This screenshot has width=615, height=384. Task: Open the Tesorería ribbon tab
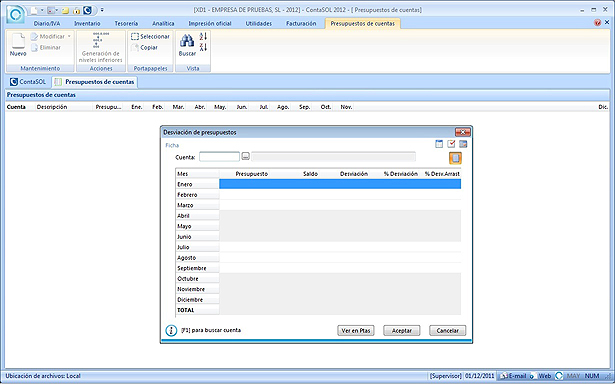pos(126,24)
